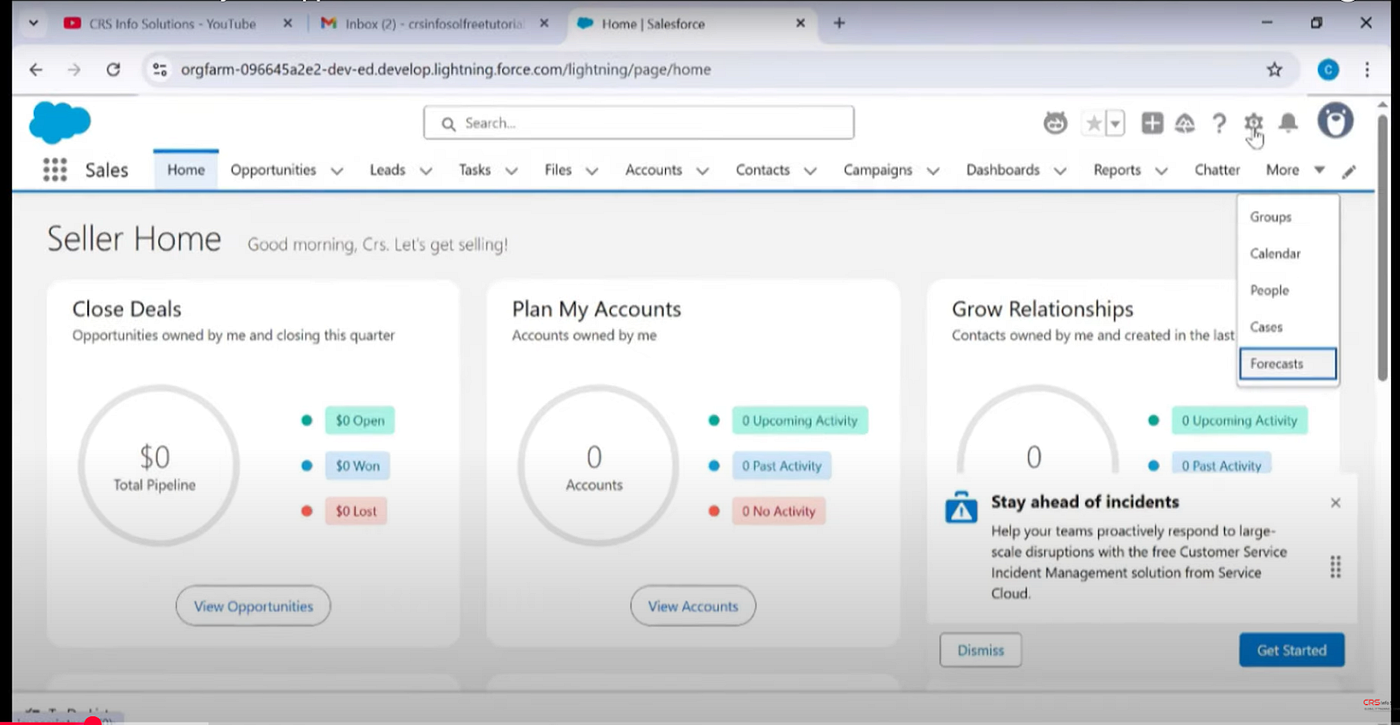
Task: Click the Astro guidance center icon
Action: [1055, 123]
